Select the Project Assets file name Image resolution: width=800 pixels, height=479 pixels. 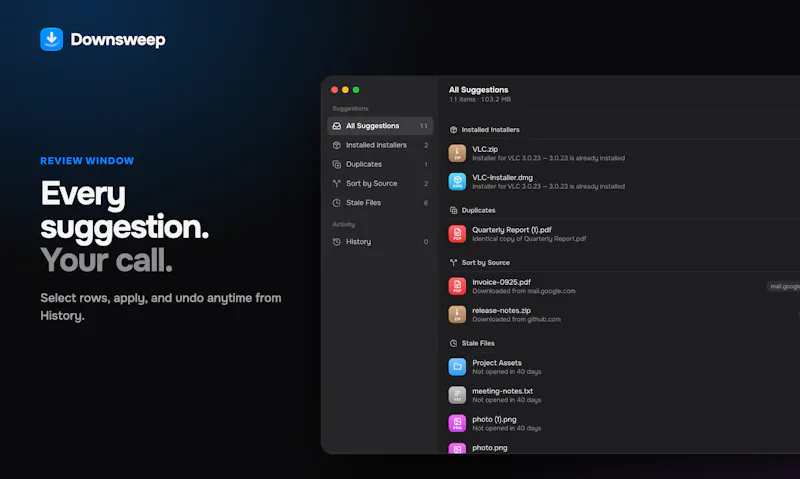497,363
